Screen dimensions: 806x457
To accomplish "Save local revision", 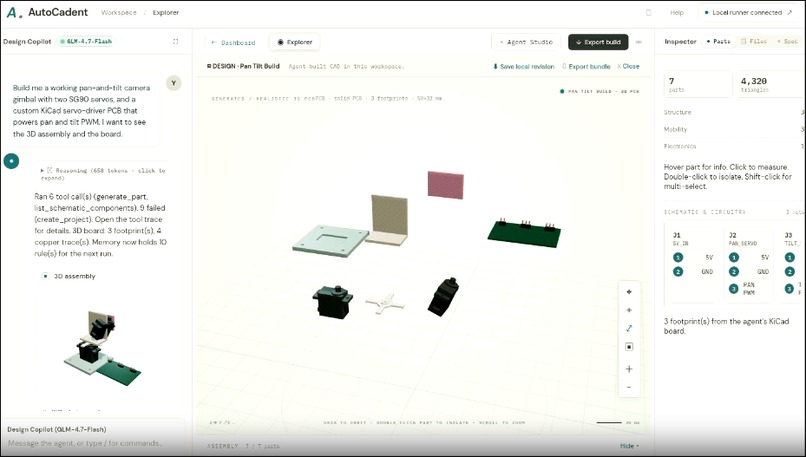I will coord(523,66).
